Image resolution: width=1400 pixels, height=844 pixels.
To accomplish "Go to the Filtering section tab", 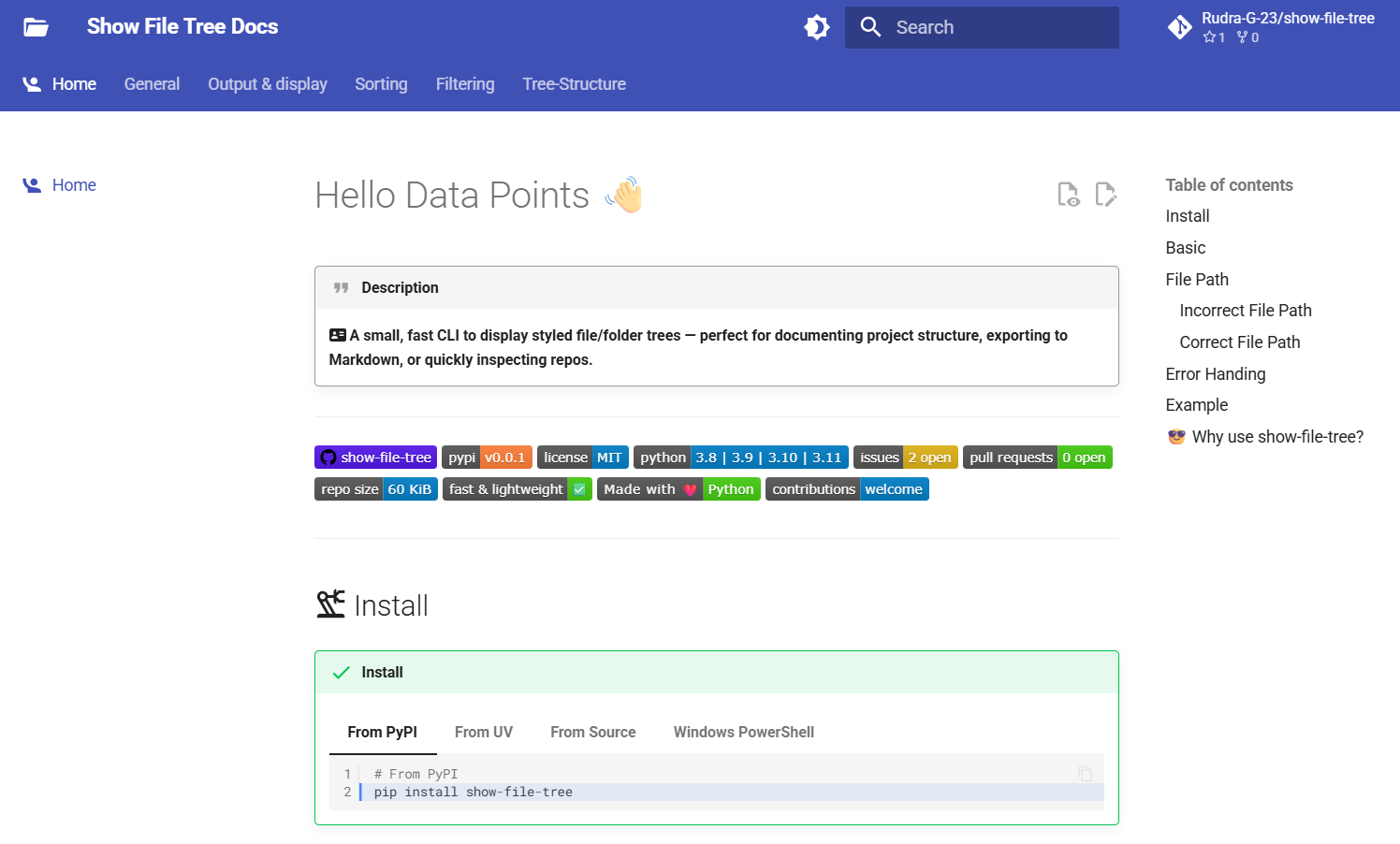I will click(465, 84).
